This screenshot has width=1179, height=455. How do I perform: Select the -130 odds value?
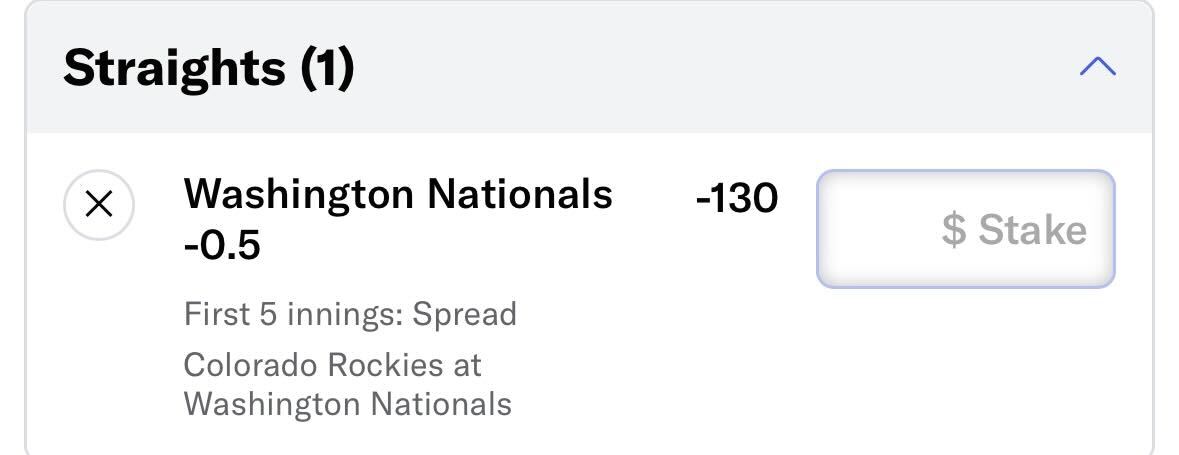[x=737, y=199]
